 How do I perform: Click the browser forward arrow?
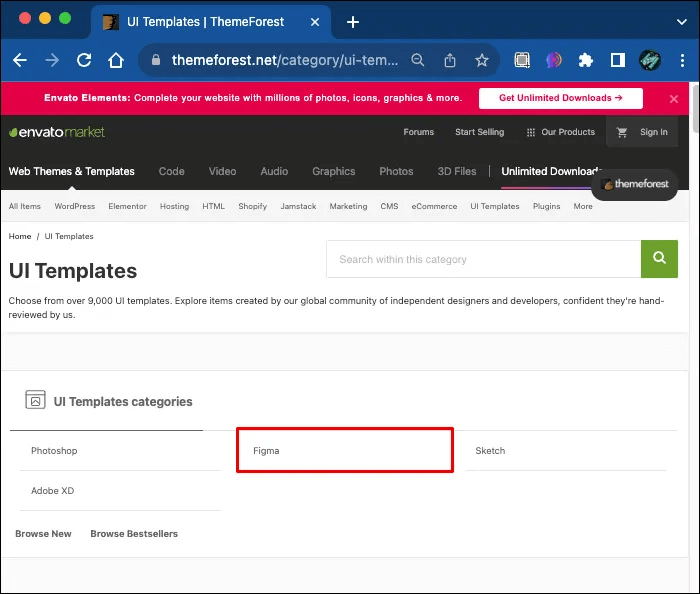(x=52, y=60)
